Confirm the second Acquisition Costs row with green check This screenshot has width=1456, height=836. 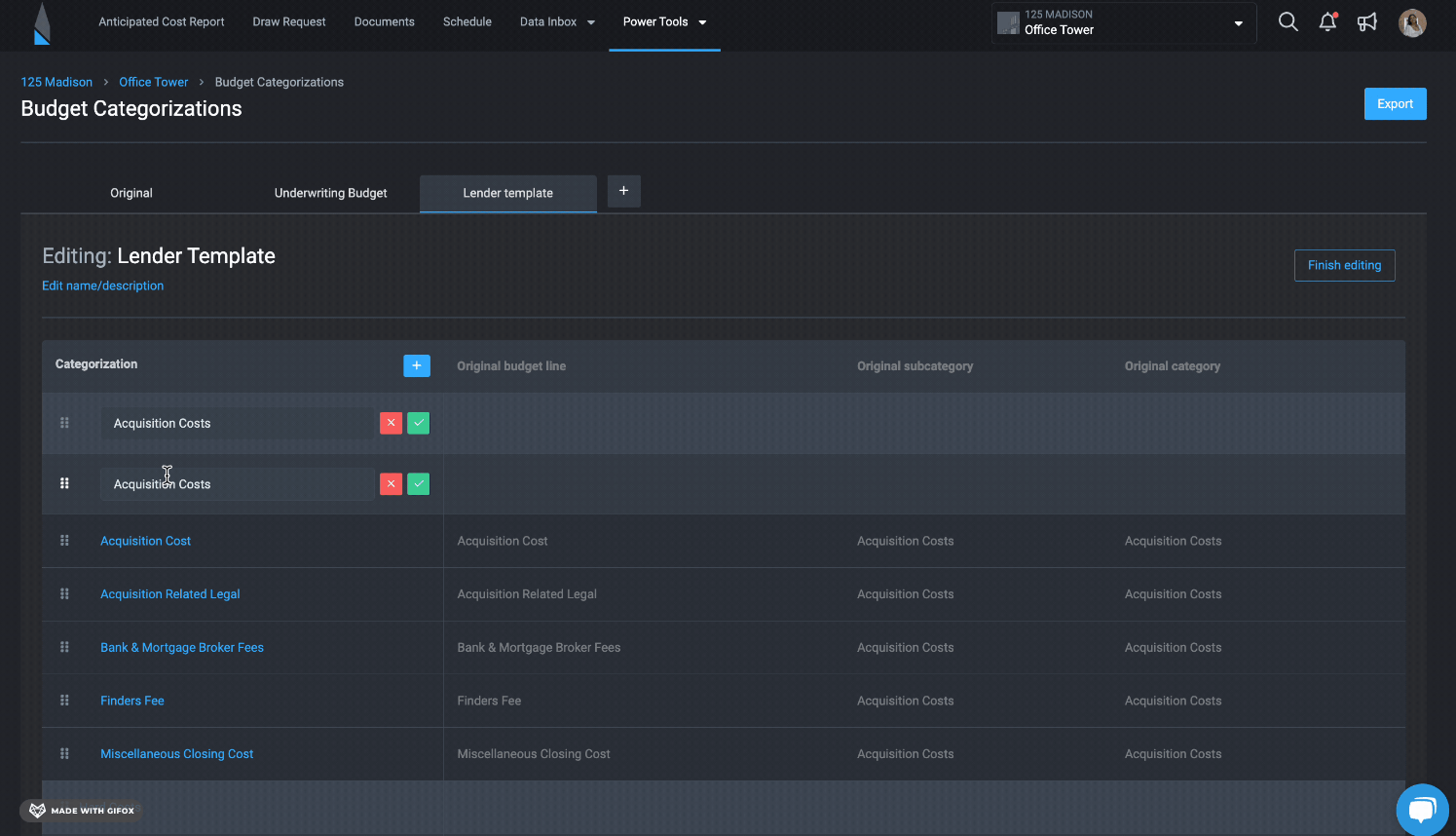[x=418, y=483]
